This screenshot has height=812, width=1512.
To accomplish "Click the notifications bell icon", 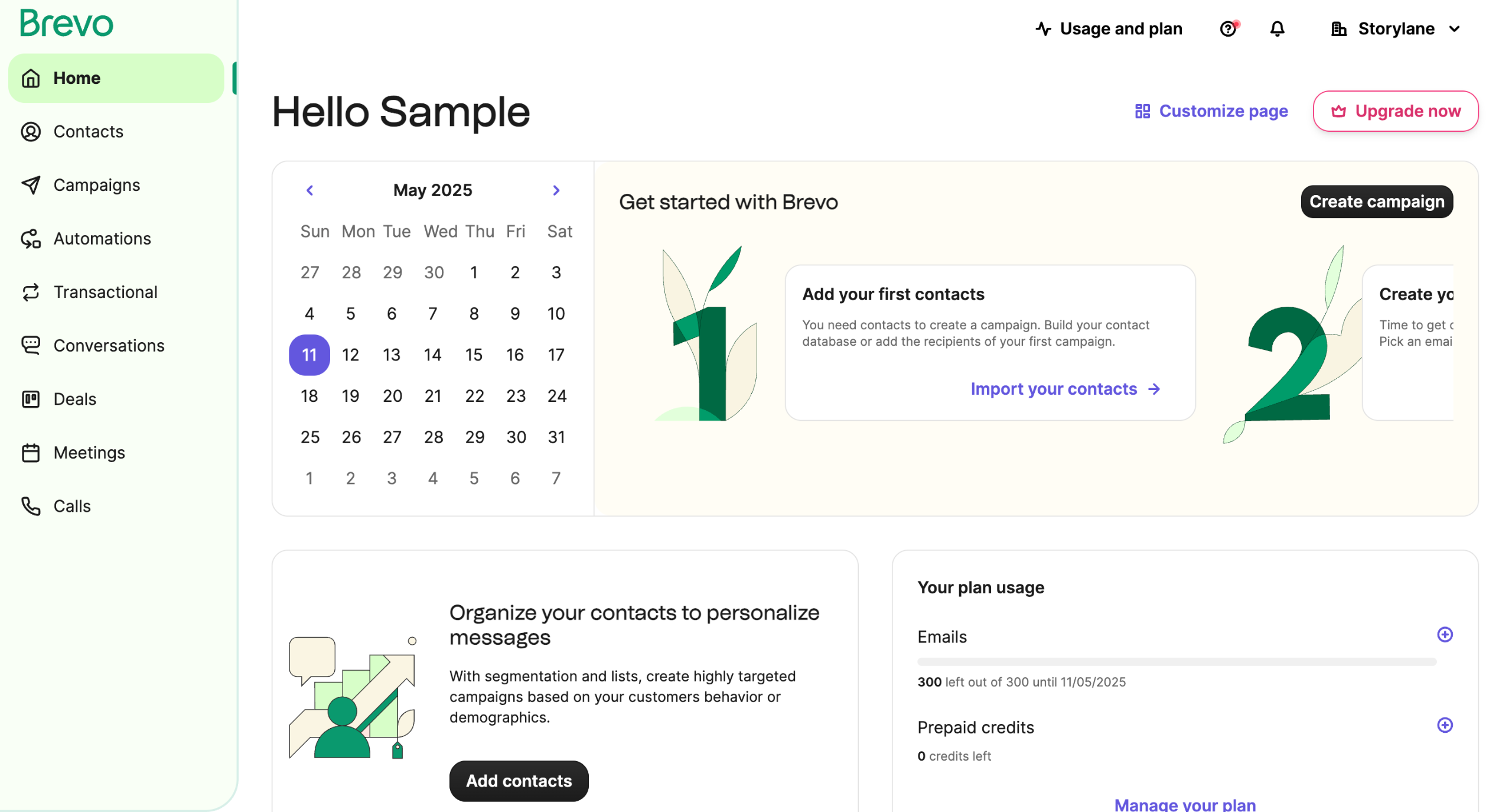I will pos(1277,28).
